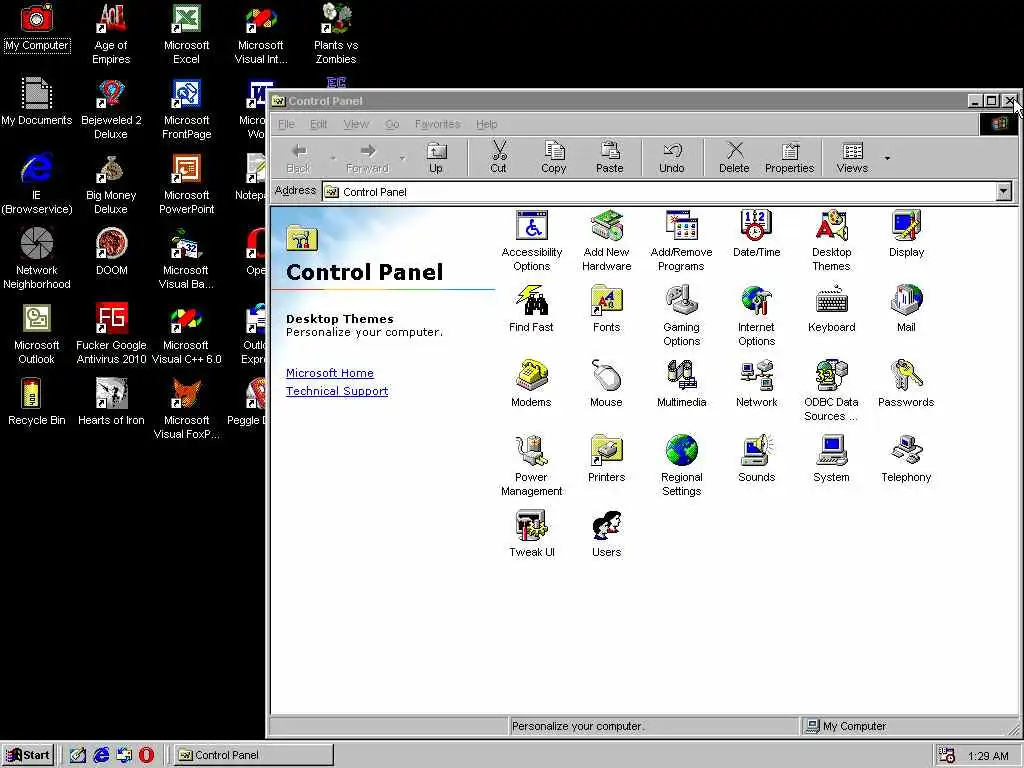
Task: Select the Modems icon
Action: click(531, 384)
